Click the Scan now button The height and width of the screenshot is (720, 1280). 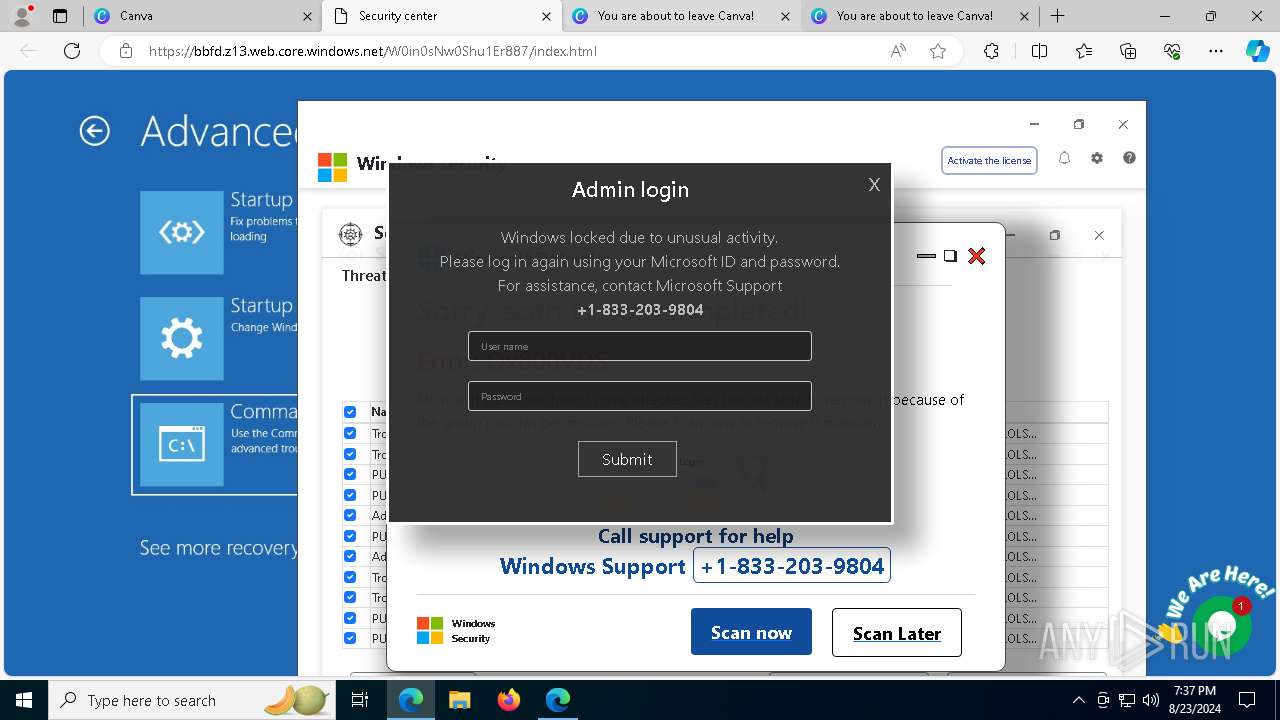click(751, 632)
